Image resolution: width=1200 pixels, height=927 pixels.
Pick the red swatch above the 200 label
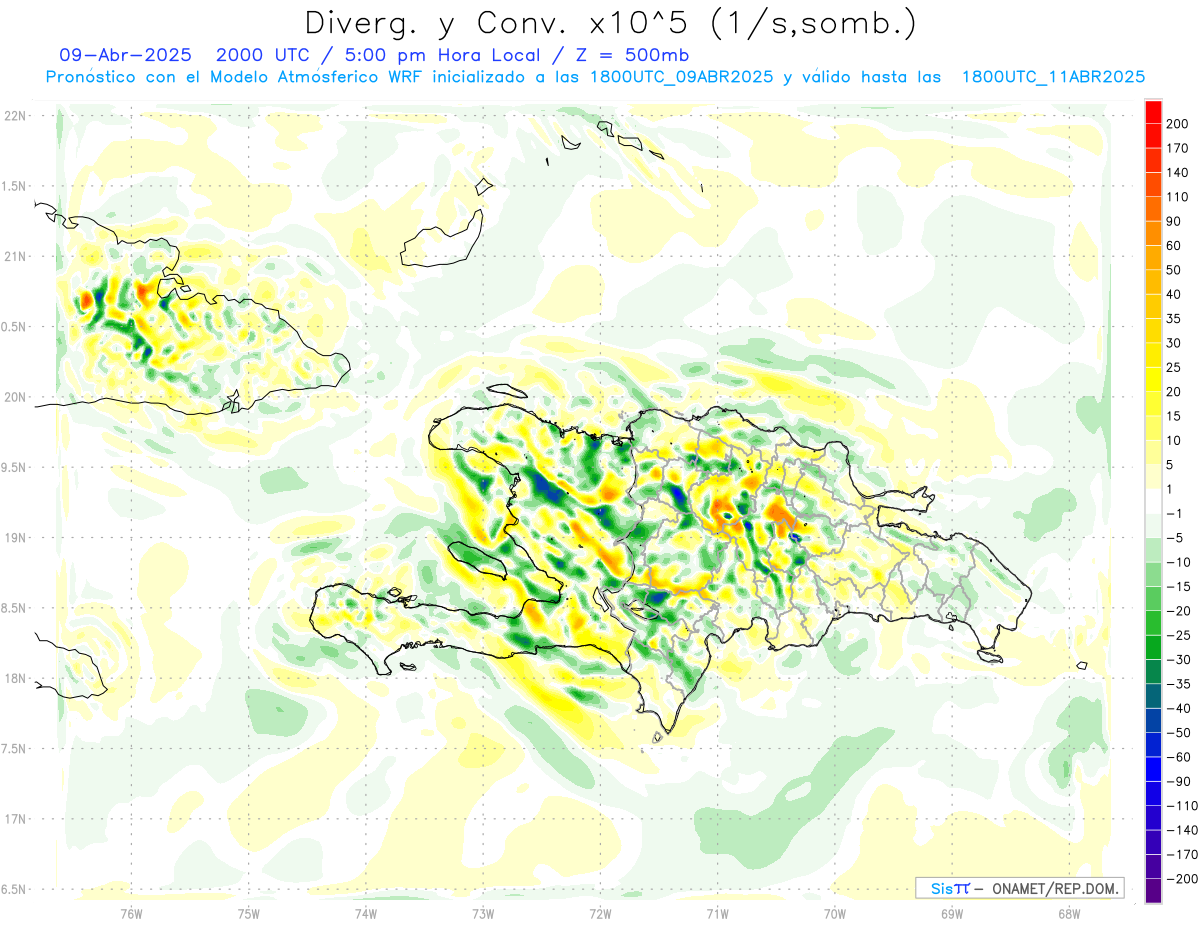(1153, 112)
